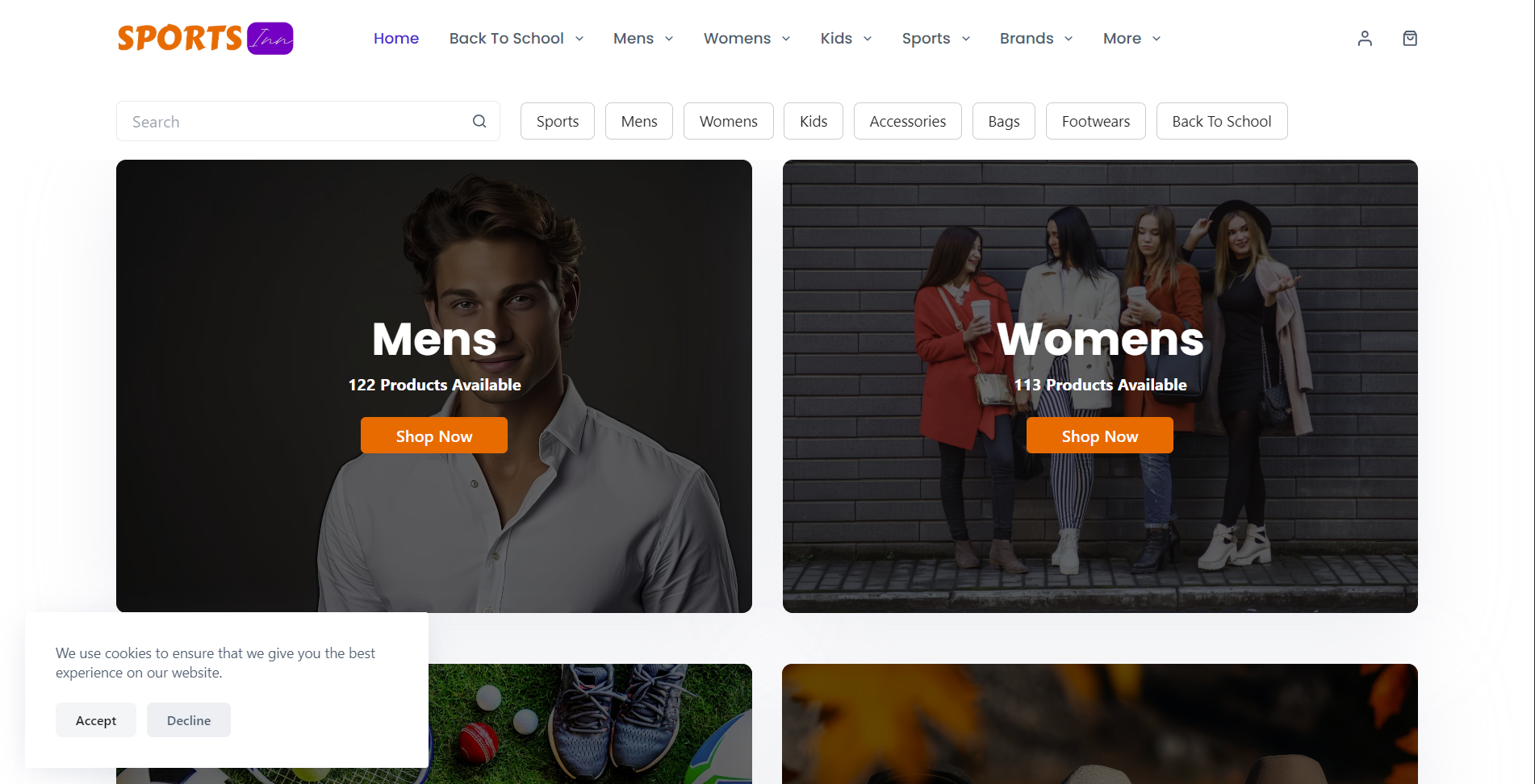This screenshot has height=784, width=1535.
Task: Click the search magnifier icon
Action: (479, 122)
